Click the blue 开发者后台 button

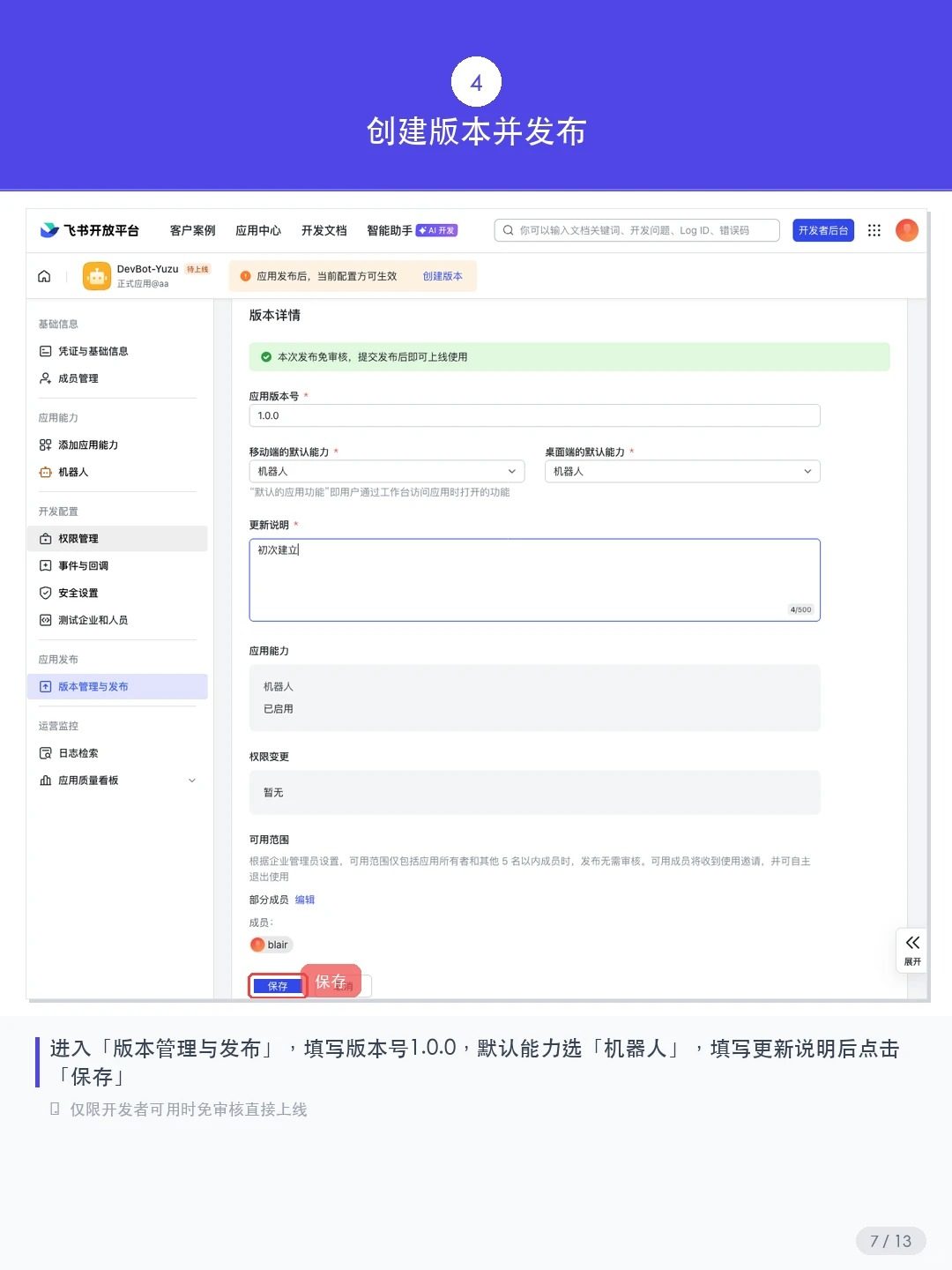click(x=823, y=230)
